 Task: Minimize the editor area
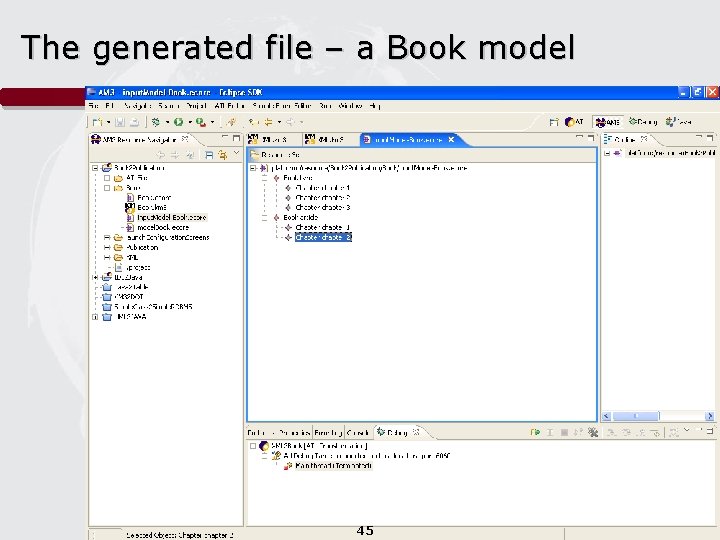click(x=579, y=137)
